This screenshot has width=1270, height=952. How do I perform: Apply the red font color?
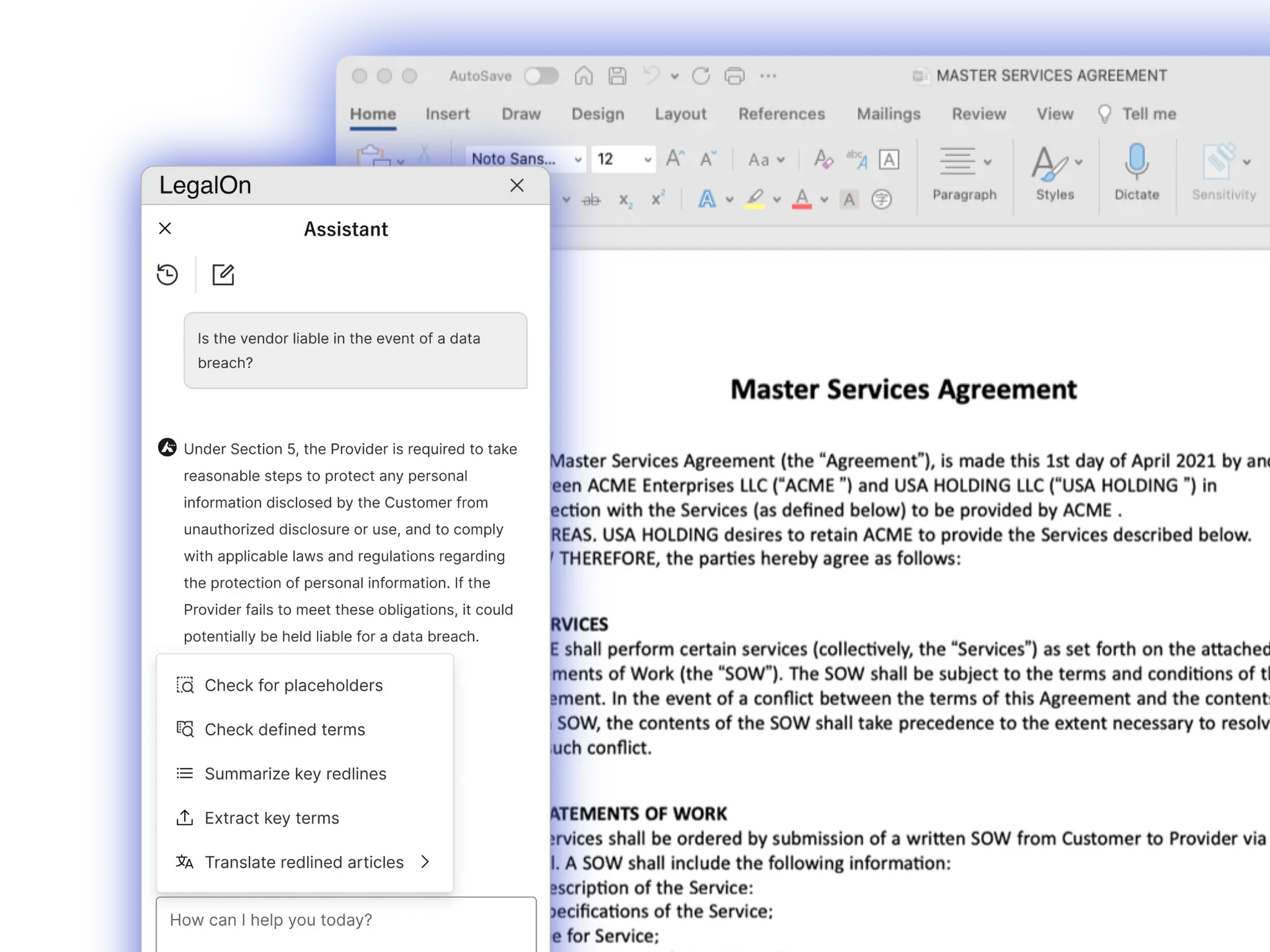coord(802,199)
